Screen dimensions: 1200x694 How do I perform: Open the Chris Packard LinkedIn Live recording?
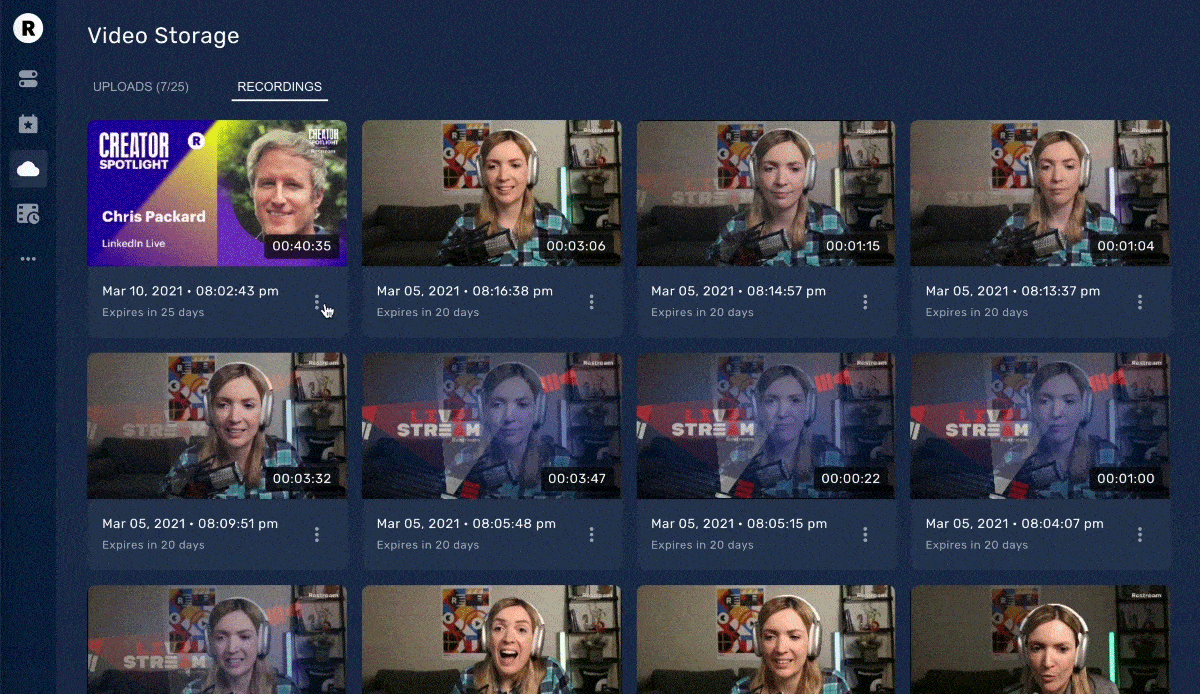(217, 193)
